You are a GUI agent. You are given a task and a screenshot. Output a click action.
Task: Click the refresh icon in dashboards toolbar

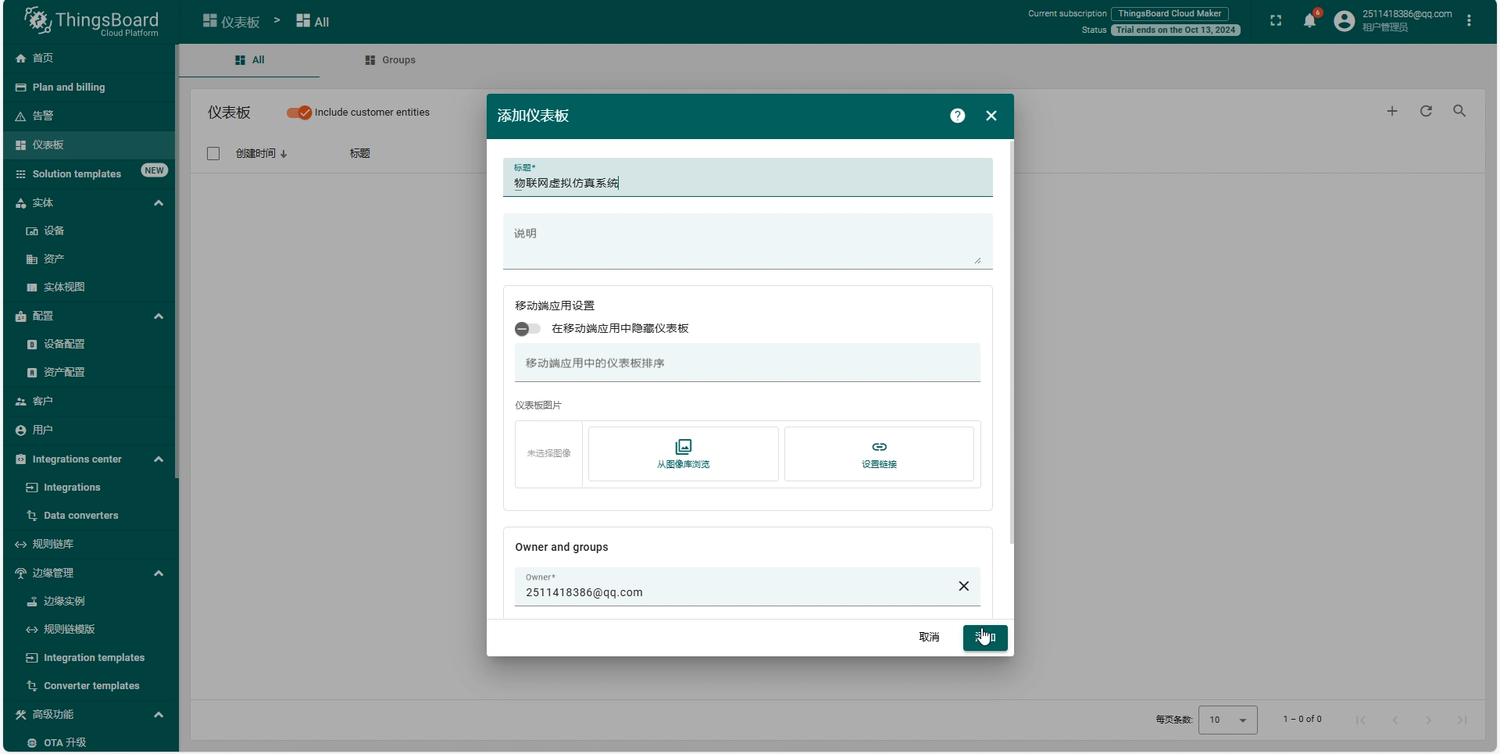[1425, 111]
